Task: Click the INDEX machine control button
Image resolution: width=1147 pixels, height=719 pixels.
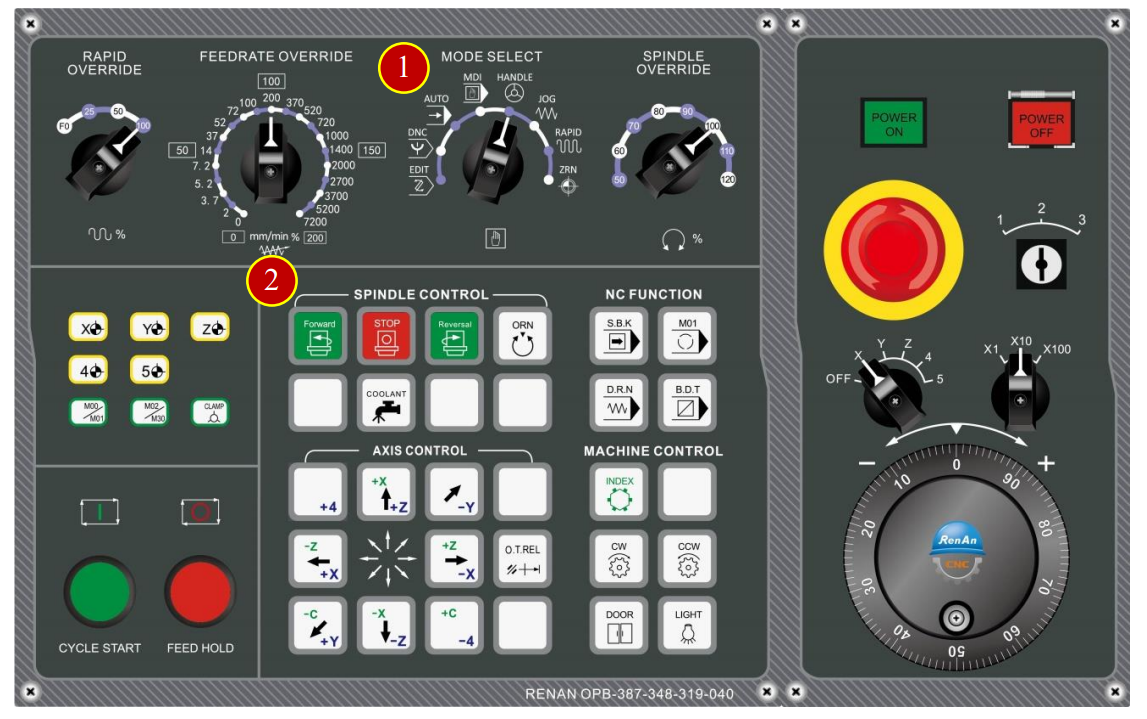Action: pyautogui.click(x=619, y=492)
